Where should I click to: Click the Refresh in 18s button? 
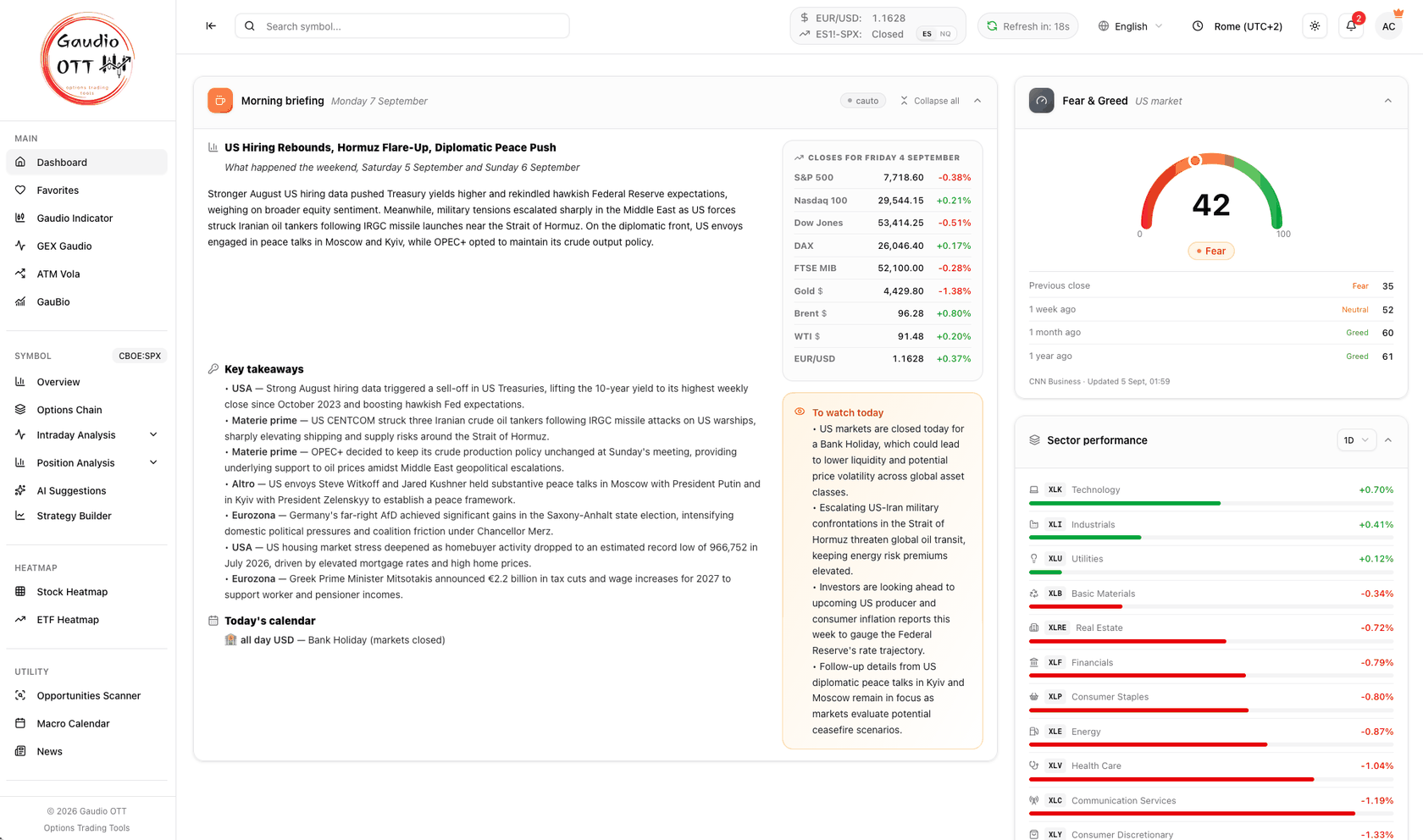(1028, 26)
